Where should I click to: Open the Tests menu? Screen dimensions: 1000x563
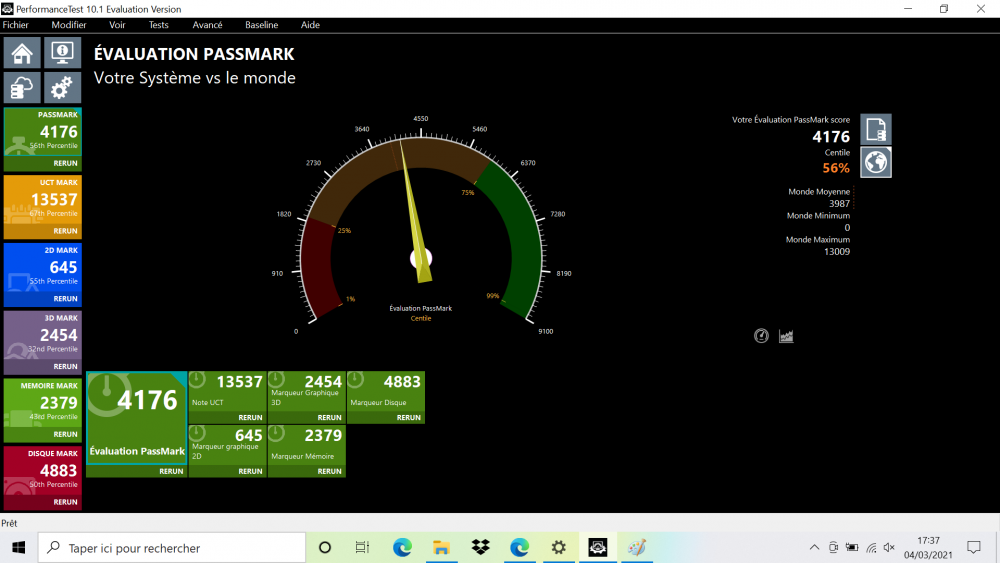pos(159,25)
